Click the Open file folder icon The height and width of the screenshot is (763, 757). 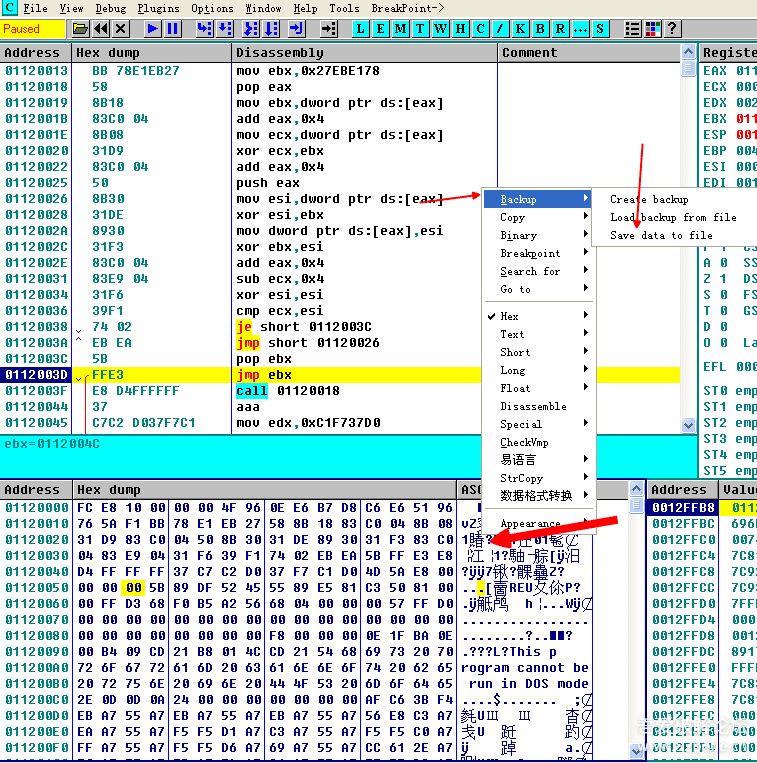[81, 29]
